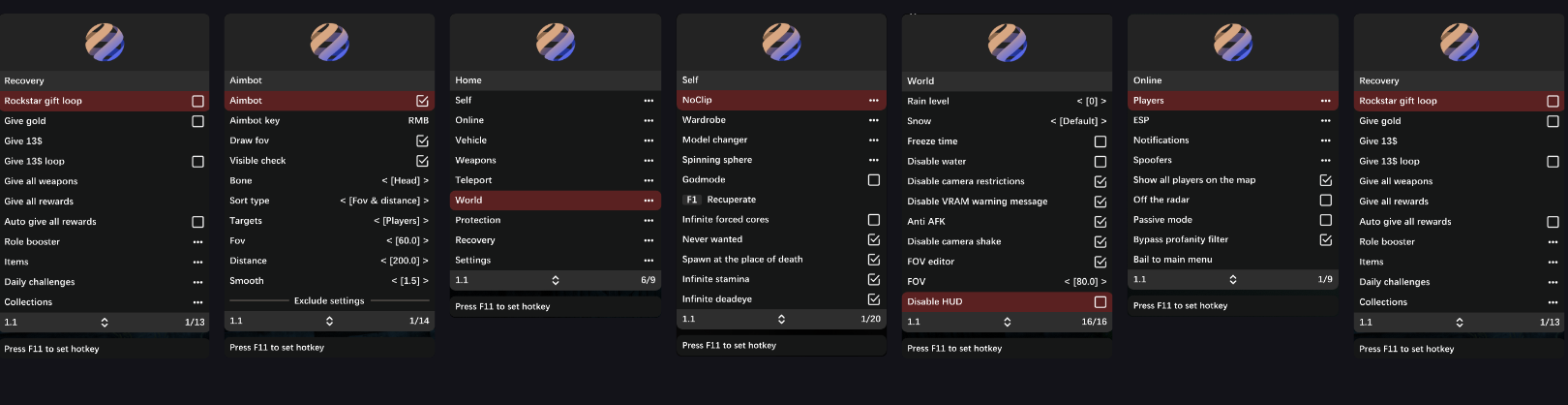This screenshot has width=1568, height=405.
Task: Click the logo above the Aimbot panel
Action: pos(329,42)
